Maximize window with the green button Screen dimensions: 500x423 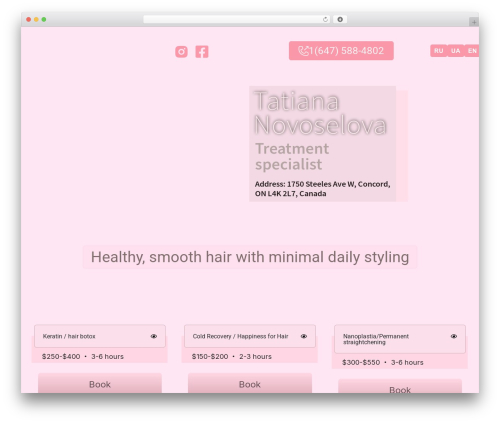(44, 20)
